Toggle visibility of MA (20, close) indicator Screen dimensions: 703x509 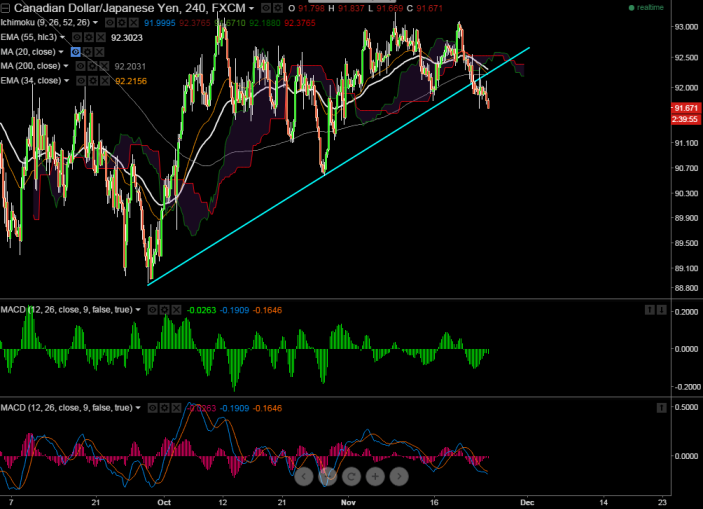click(75, 50)
